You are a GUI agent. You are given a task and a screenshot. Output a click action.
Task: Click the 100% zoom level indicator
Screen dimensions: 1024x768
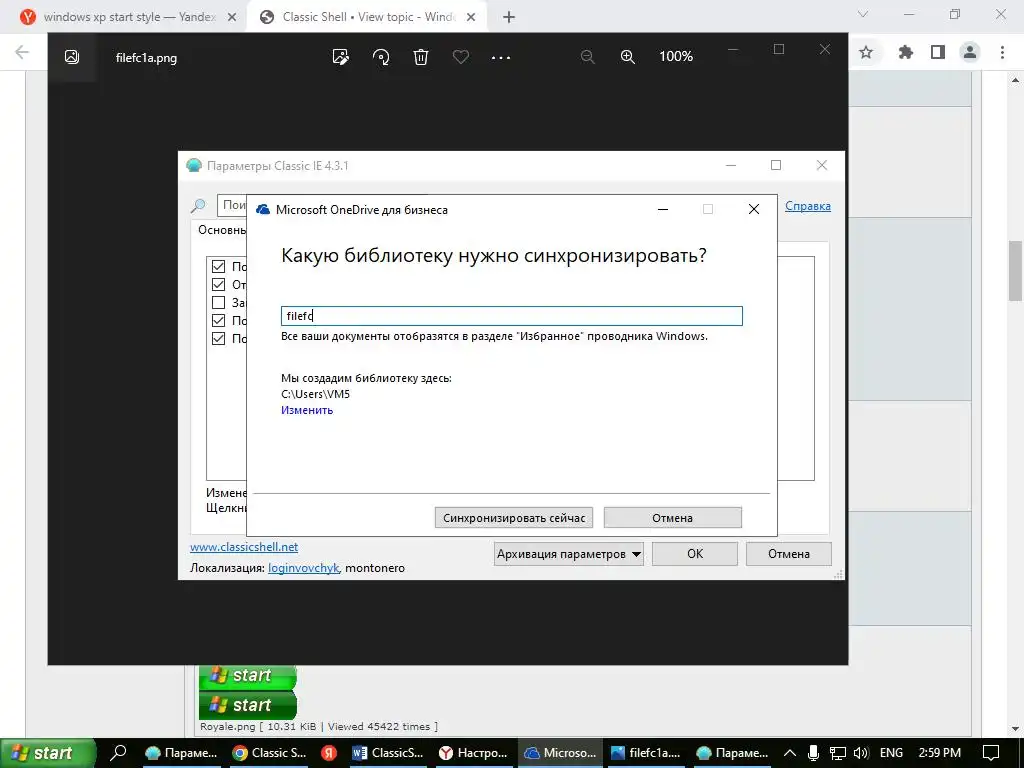click(676, 56)
